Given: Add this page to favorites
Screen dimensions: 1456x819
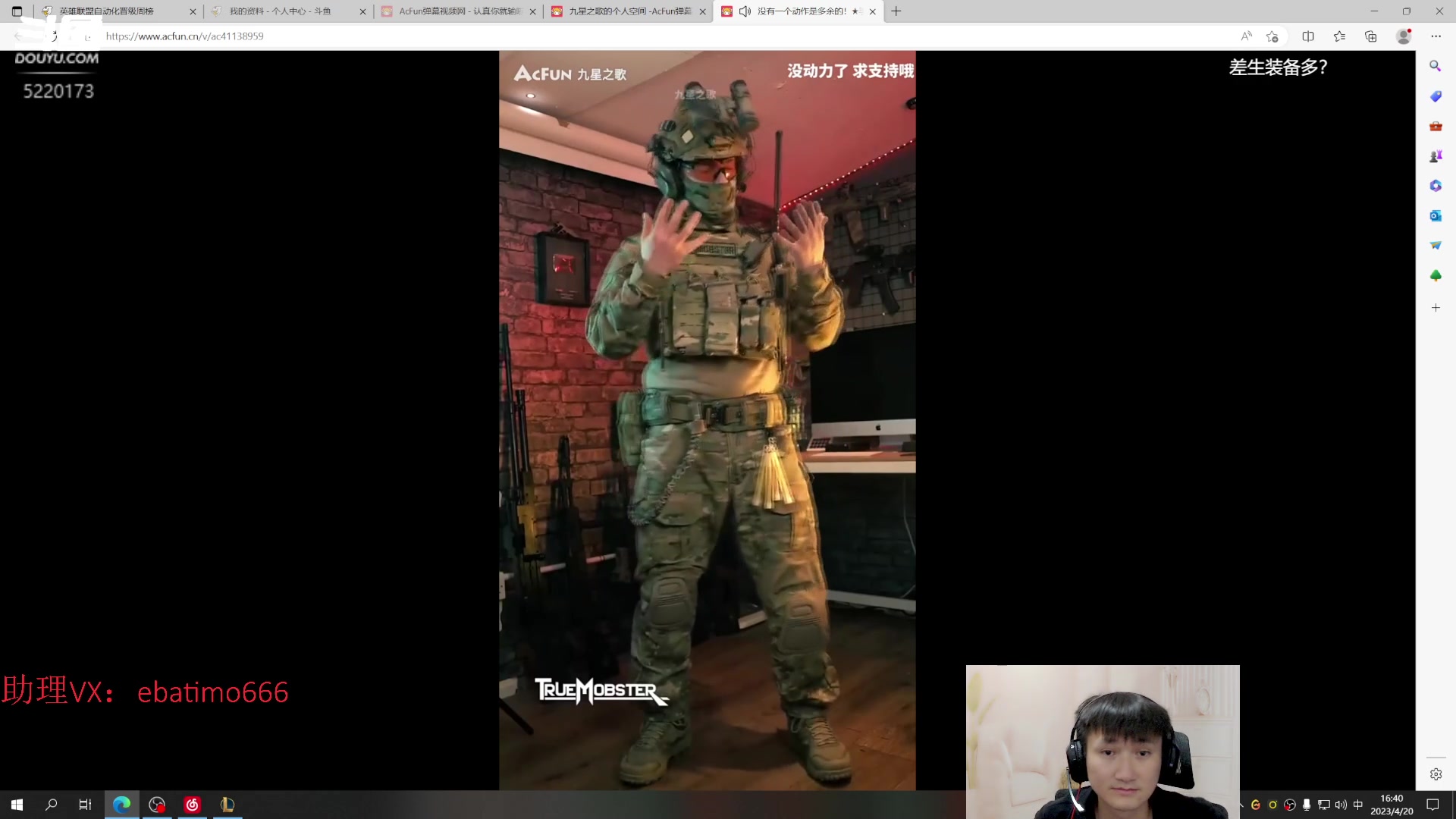Looking at the screenshot, I should (x=1272, y=36).
